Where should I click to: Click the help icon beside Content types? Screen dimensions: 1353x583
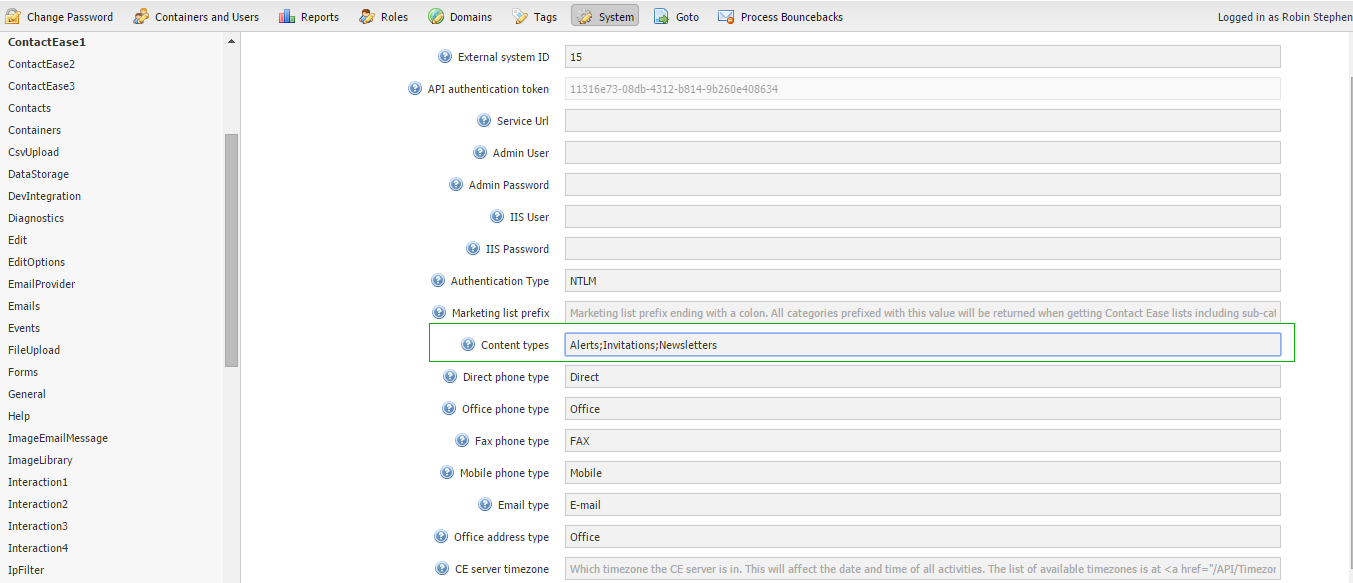[468, 345]
